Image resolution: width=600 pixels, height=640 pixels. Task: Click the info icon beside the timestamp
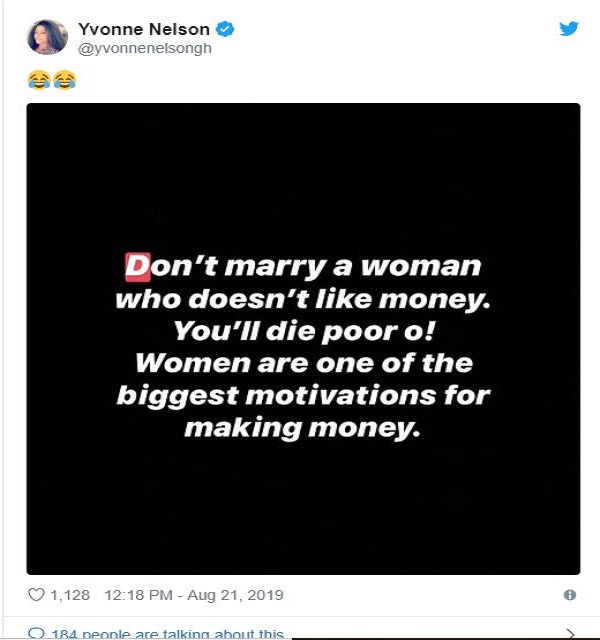(x=570, y=595)
